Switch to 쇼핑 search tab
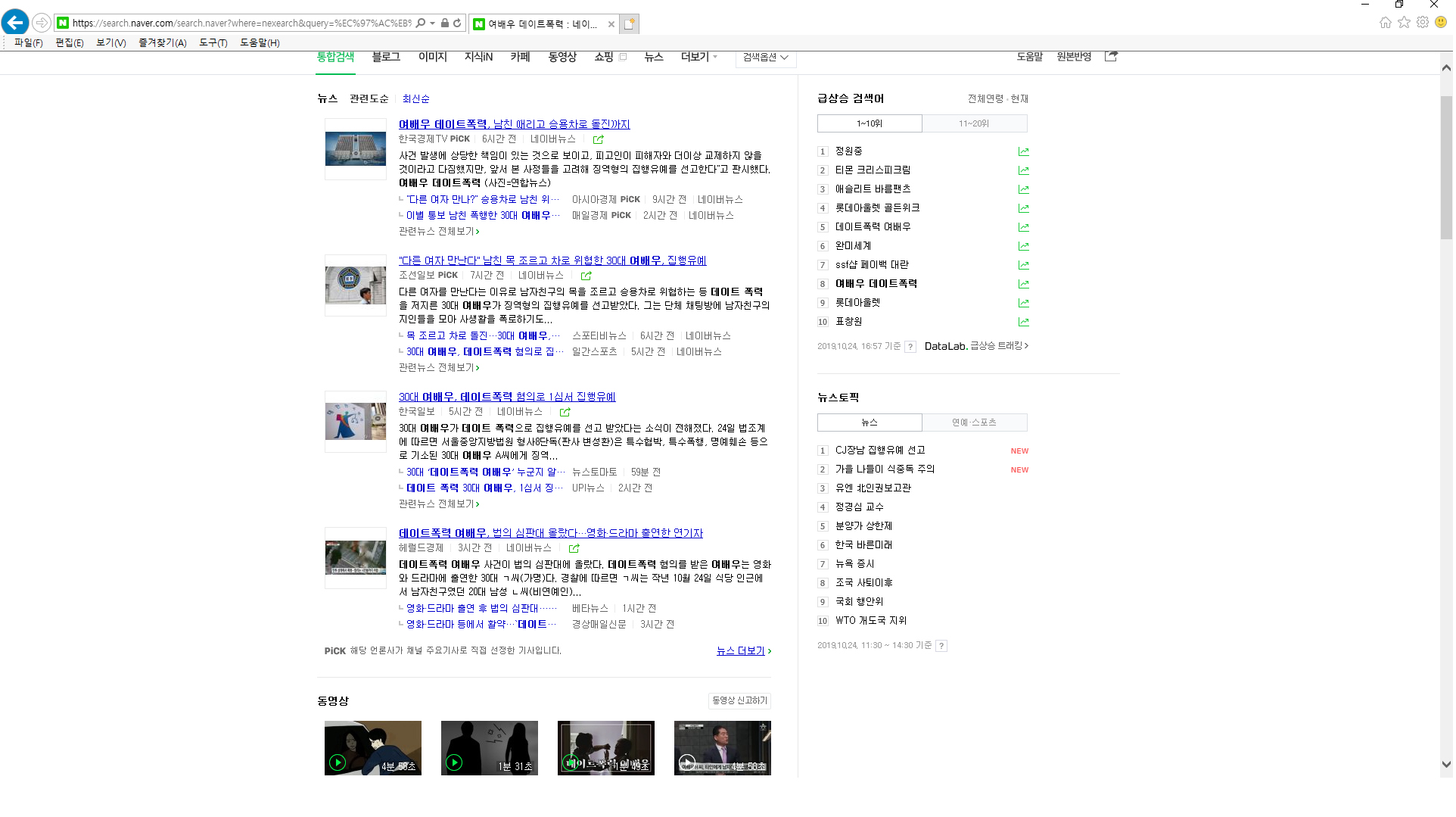Image resolution: width=1456 pixels, height=817 pixels. [x=604, y=57]
